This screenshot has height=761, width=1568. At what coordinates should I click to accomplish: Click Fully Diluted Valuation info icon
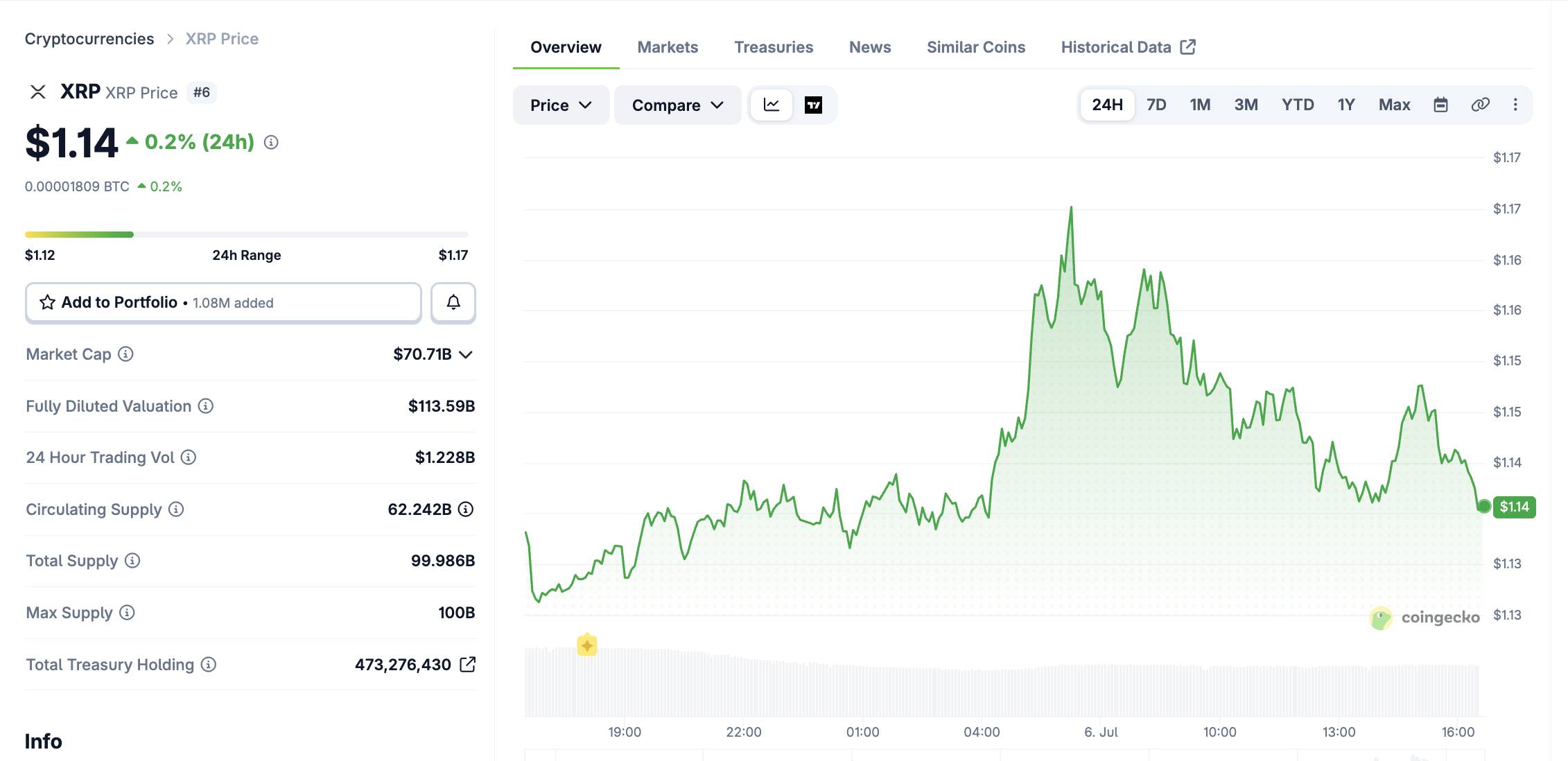pyautogui.click(x=206, y=406)
